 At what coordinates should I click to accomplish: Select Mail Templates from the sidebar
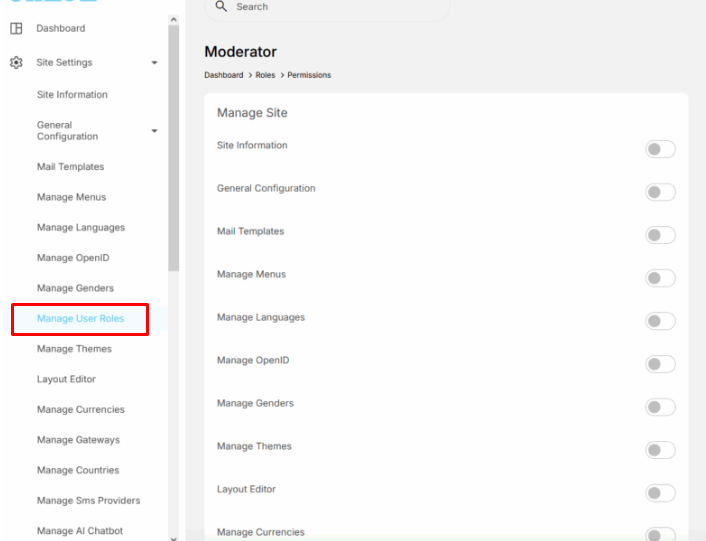pyautogui.click(x=70, y=167)
